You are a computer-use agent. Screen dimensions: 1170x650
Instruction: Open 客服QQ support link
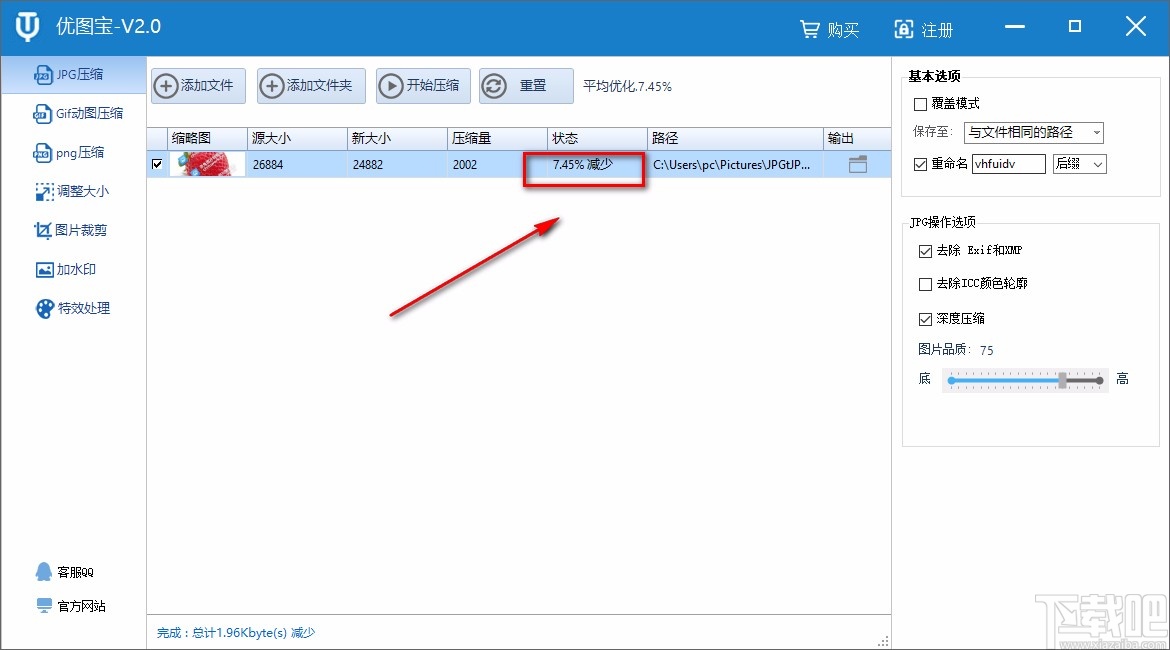(x=64, y=572)
